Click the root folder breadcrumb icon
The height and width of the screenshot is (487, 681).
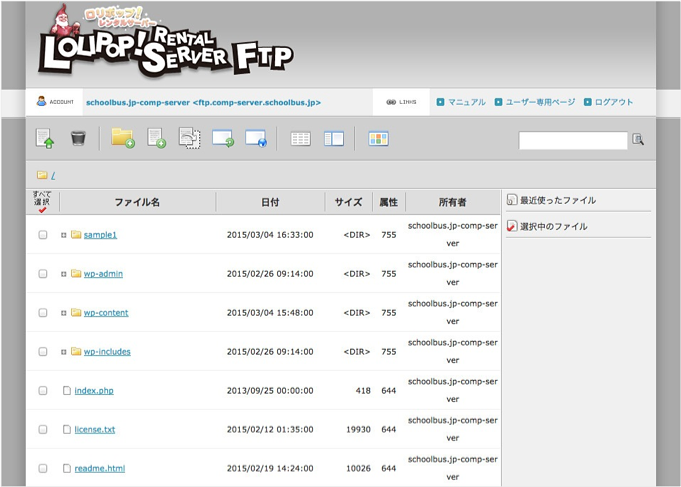pyautogui.click(x=42, y=175)
